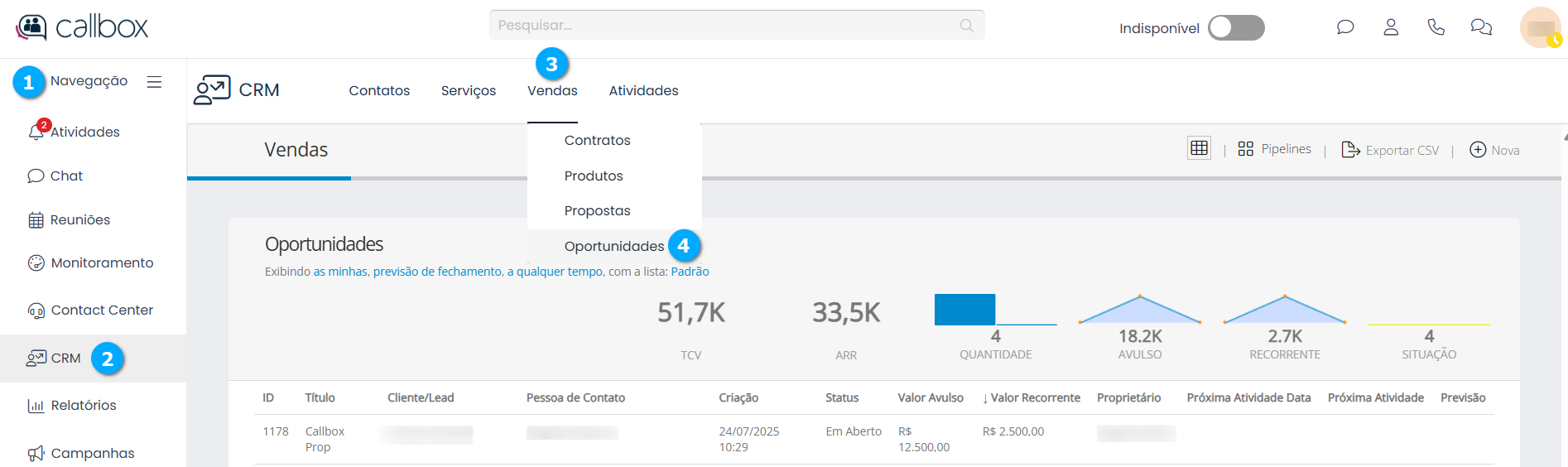Click the 'as minhas' filter link

(x=339, y=272)
